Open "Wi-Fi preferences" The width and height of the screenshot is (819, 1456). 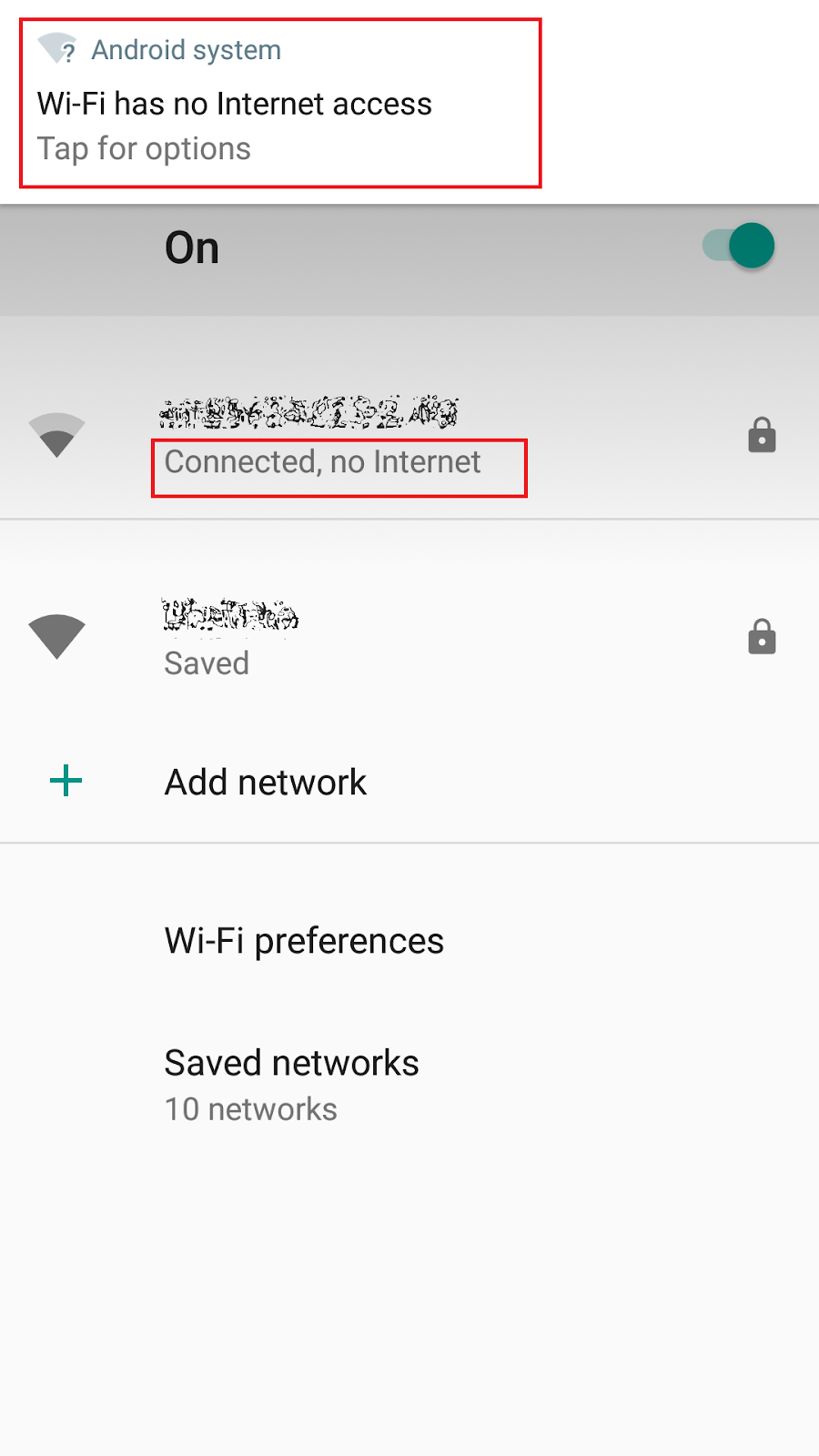(x=409, y=941)
